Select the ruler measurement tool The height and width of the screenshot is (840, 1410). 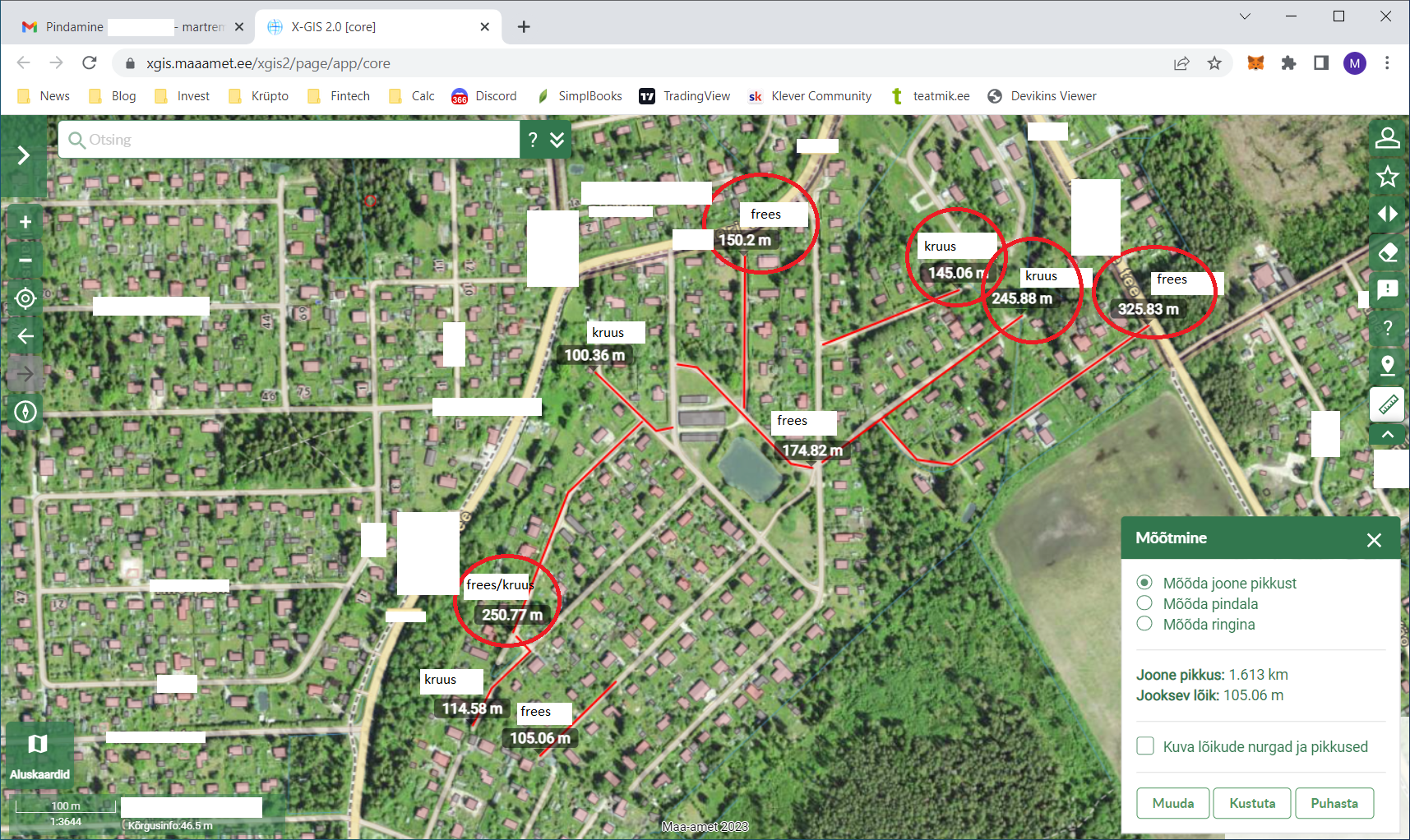coord(1388,404)
